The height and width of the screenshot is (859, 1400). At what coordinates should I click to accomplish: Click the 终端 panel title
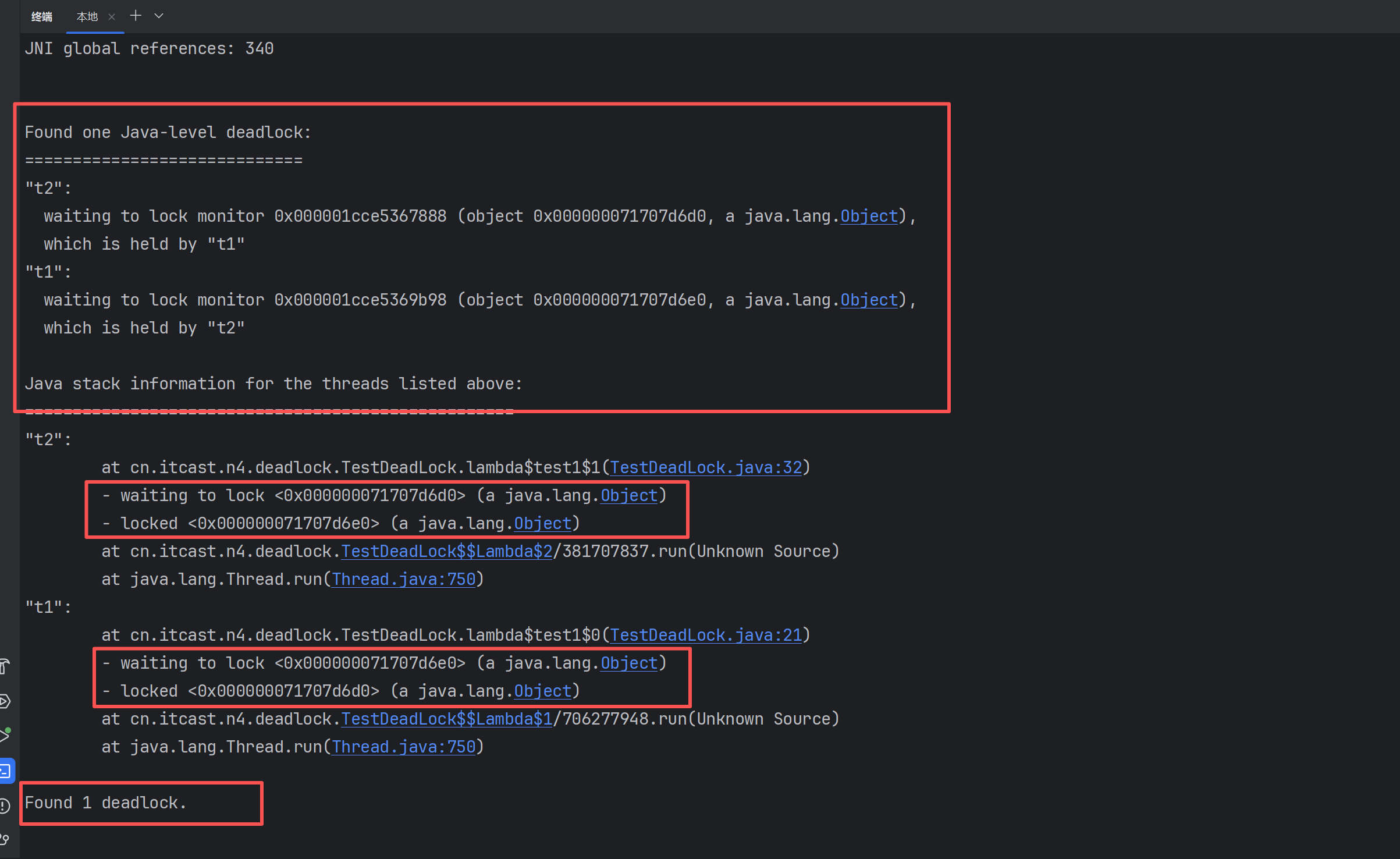41,17
